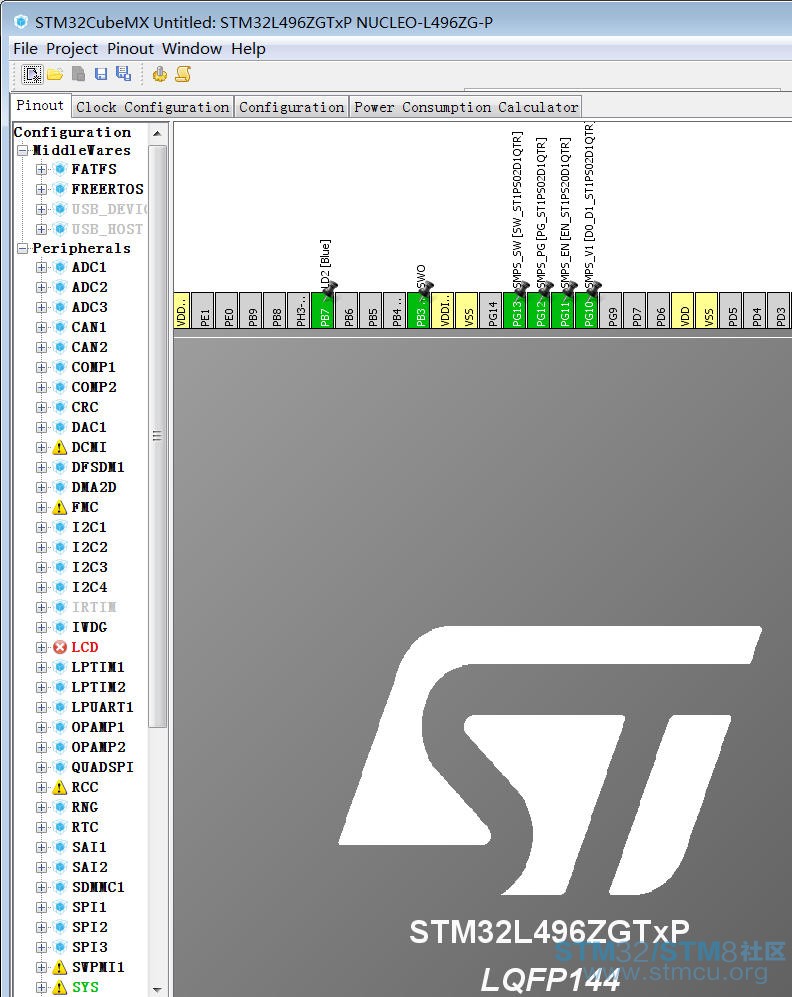Expand the CAN1 tree node

[x=41, y=327]
